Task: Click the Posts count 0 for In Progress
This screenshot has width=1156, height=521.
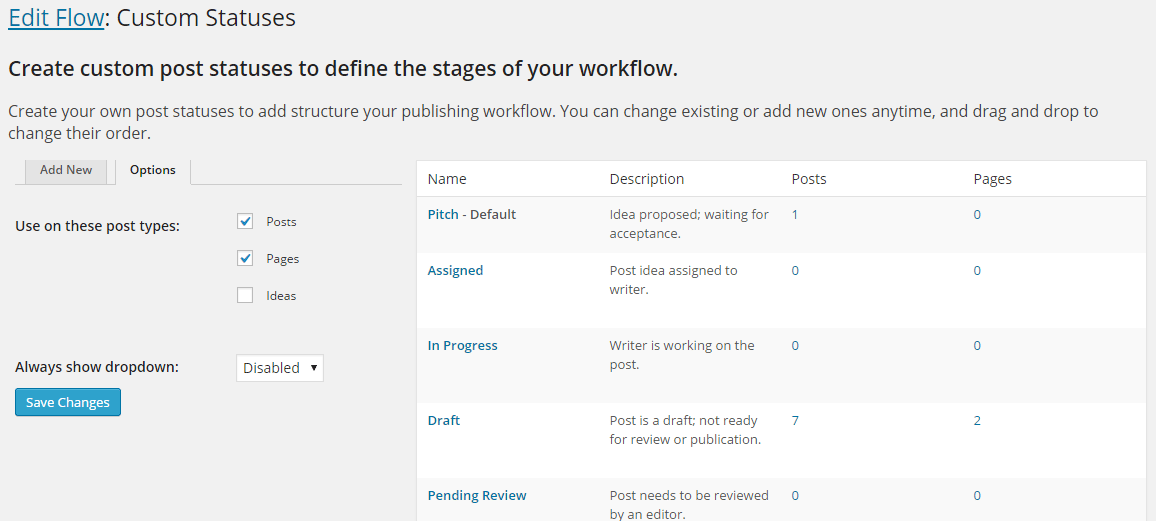Action: (795, 346)
